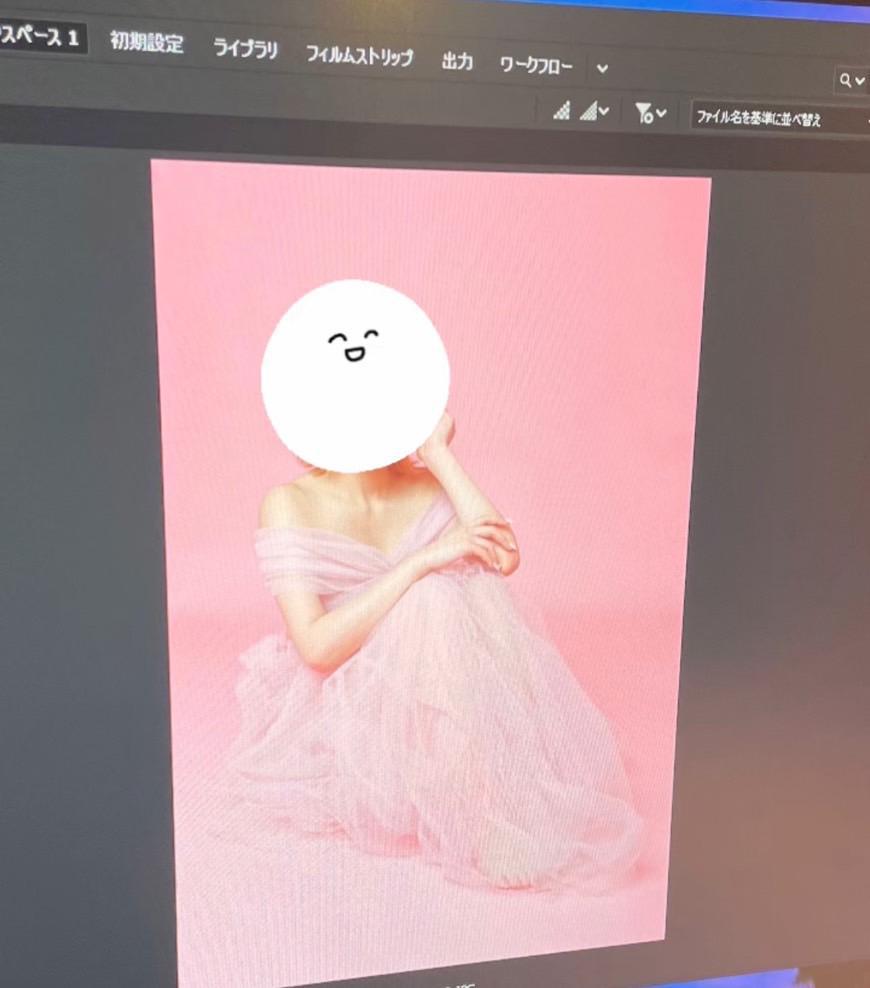Image resolution: width=870 pixels, height=988 pixels.
Task: Switch to フィルムストリップ workspace
Action: [358, 56]
